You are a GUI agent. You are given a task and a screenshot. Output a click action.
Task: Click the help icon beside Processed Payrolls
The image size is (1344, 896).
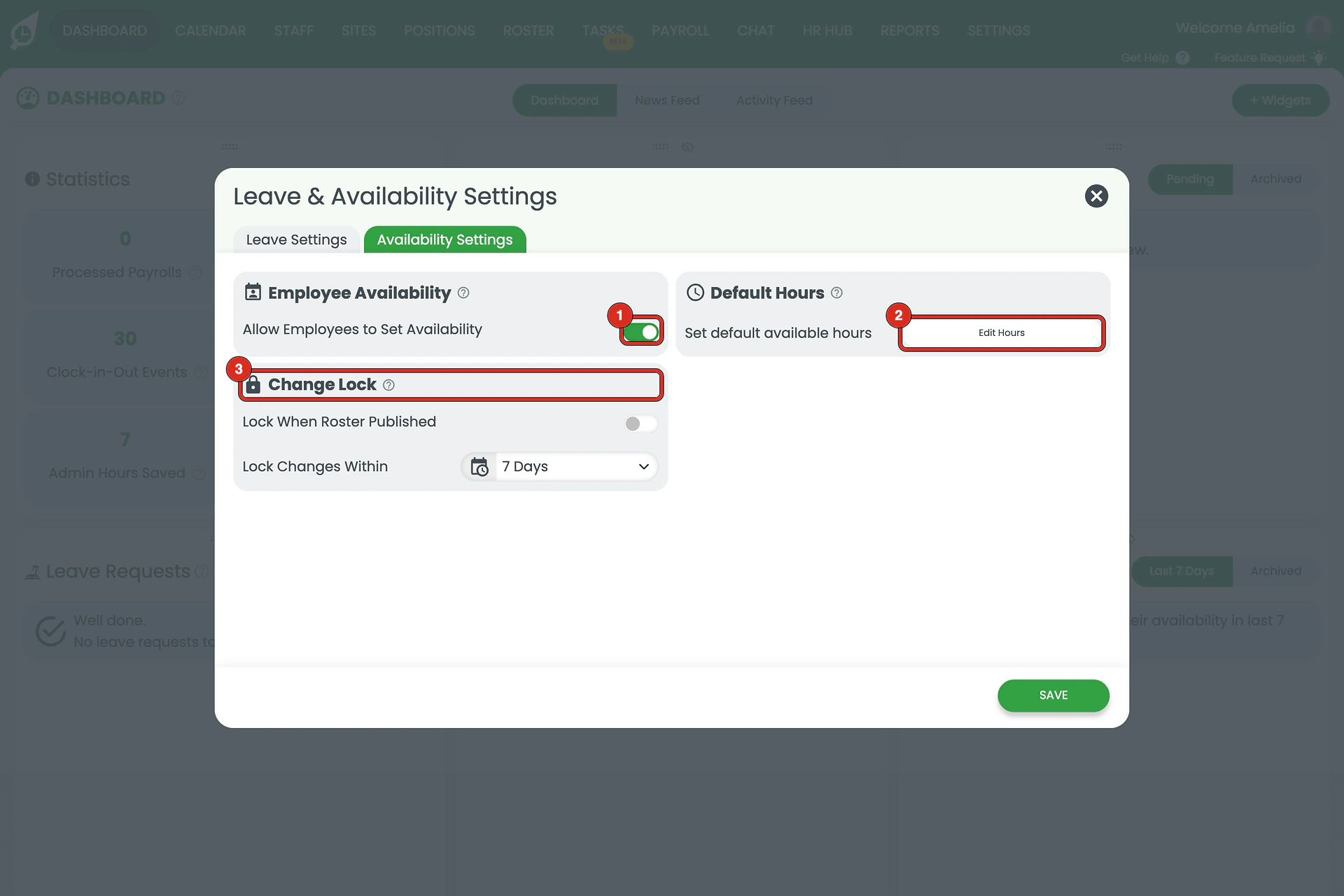pos(195,272)
